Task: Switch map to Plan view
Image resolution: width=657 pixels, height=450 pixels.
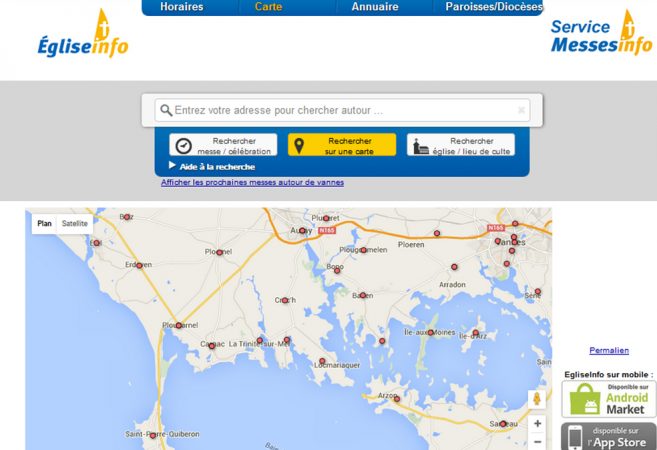Action: [x=44, y=223]
